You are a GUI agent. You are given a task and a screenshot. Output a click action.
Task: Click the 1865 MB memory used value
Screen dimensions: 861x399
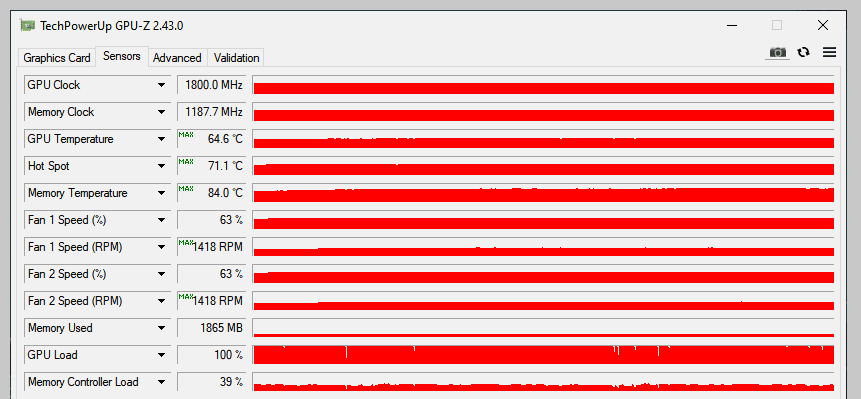[212, 328]
